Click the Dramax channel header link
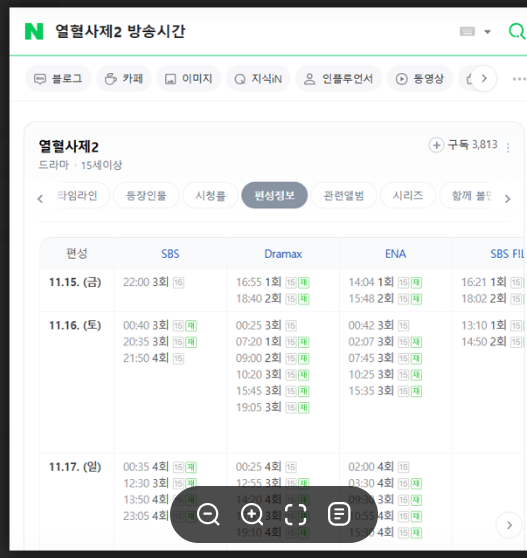 [x=283, y=254]
